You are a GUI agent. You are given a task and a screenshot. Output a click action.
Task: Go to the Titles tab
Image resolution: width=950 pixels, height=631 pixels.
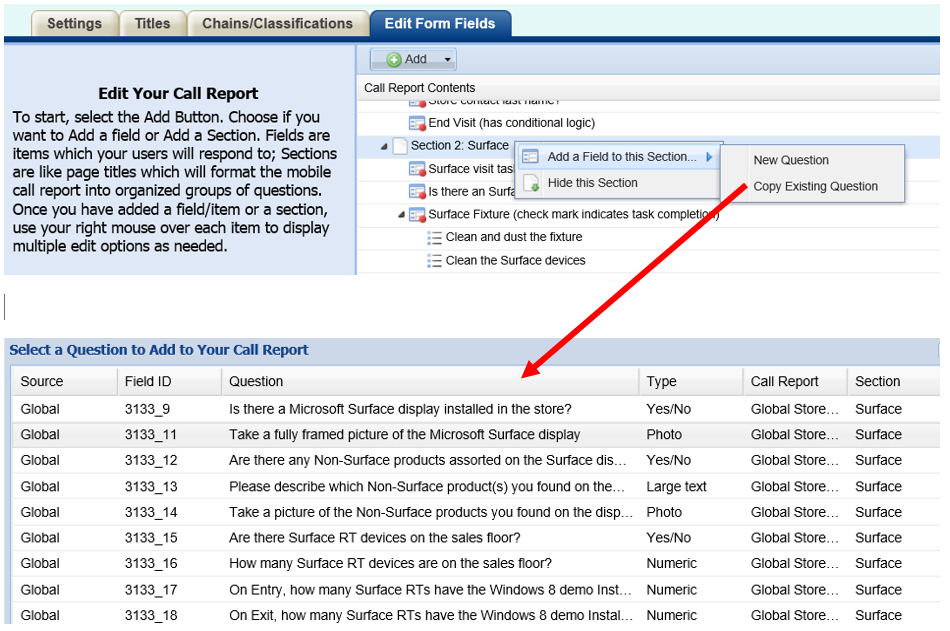pyautogui.click(x=152, y=24)
